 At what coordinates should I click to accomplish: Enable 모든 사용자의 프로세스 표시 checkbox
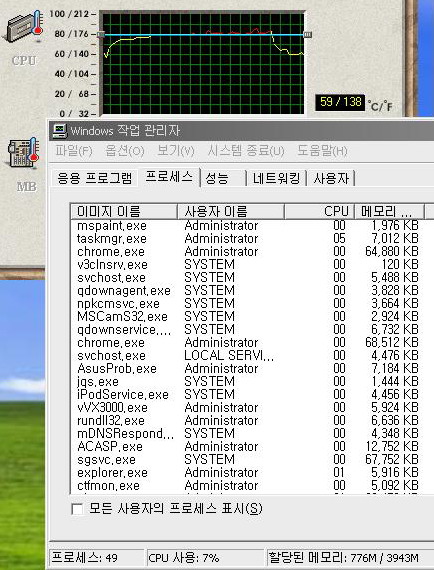(77, 509)
